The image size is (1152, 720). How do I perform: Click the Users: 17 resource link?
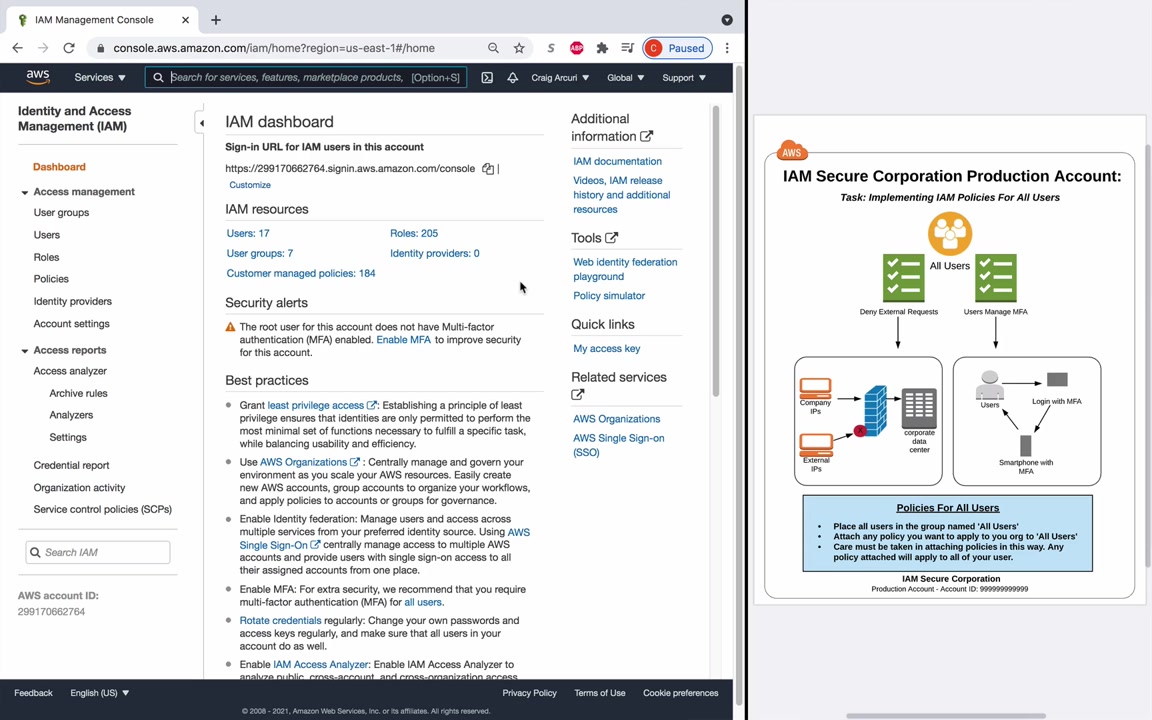click(248, 233)
